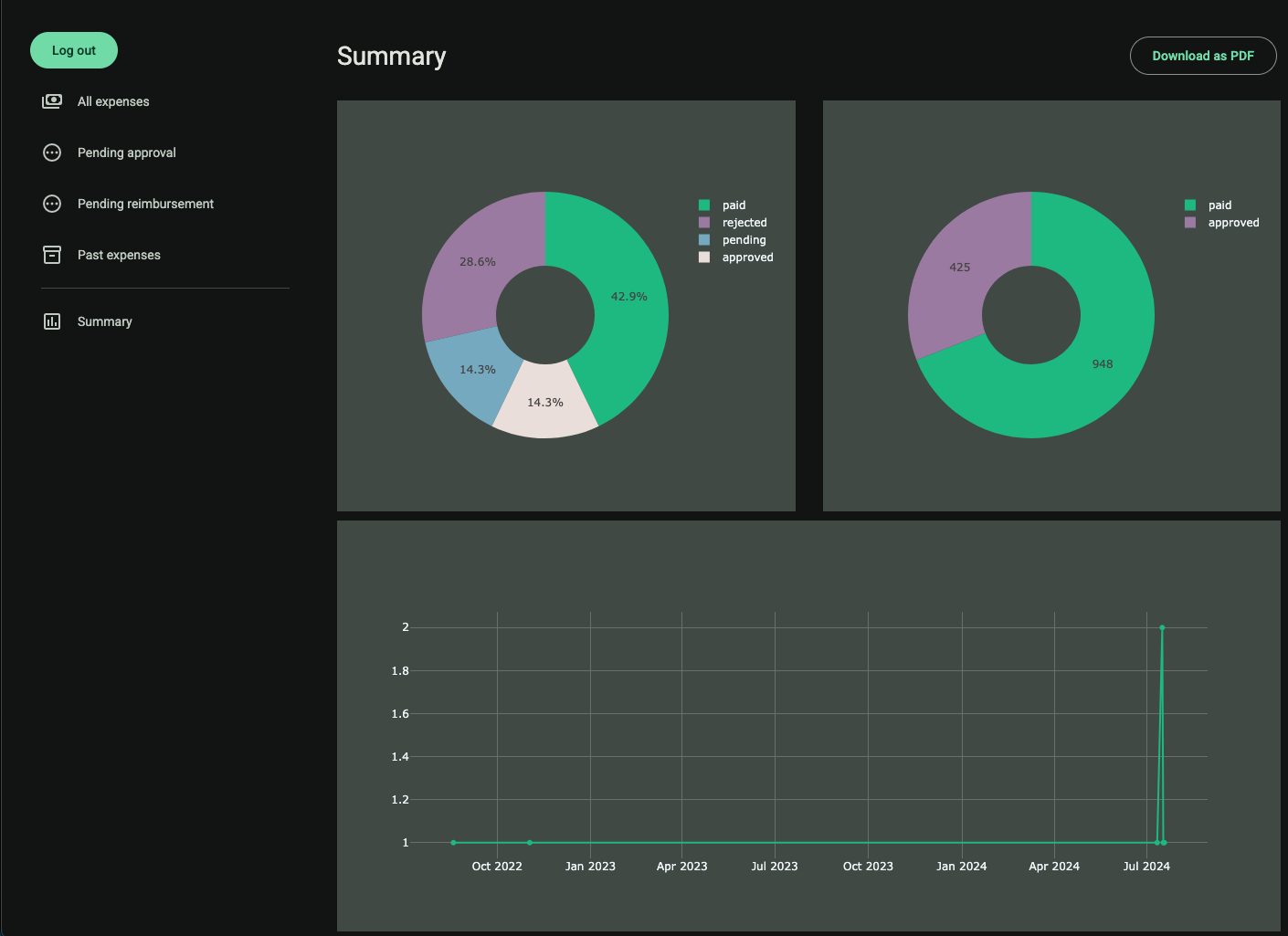Open the Summary page from sidebar
Image resolution: width=1288 pixels, height=936 pixels.
[x=104, y=321]
